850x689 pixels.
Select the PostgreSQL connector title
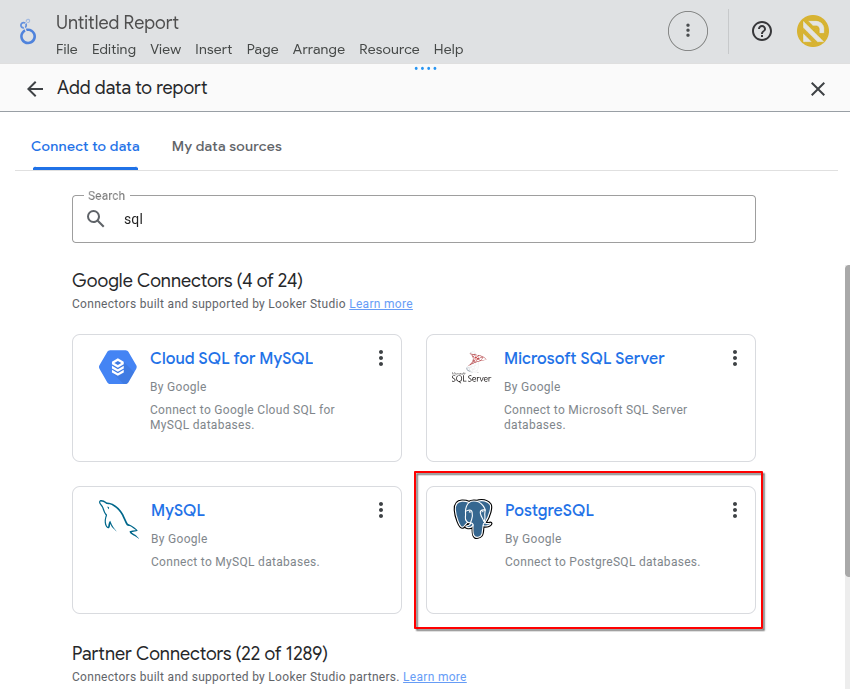coord(549,510)
